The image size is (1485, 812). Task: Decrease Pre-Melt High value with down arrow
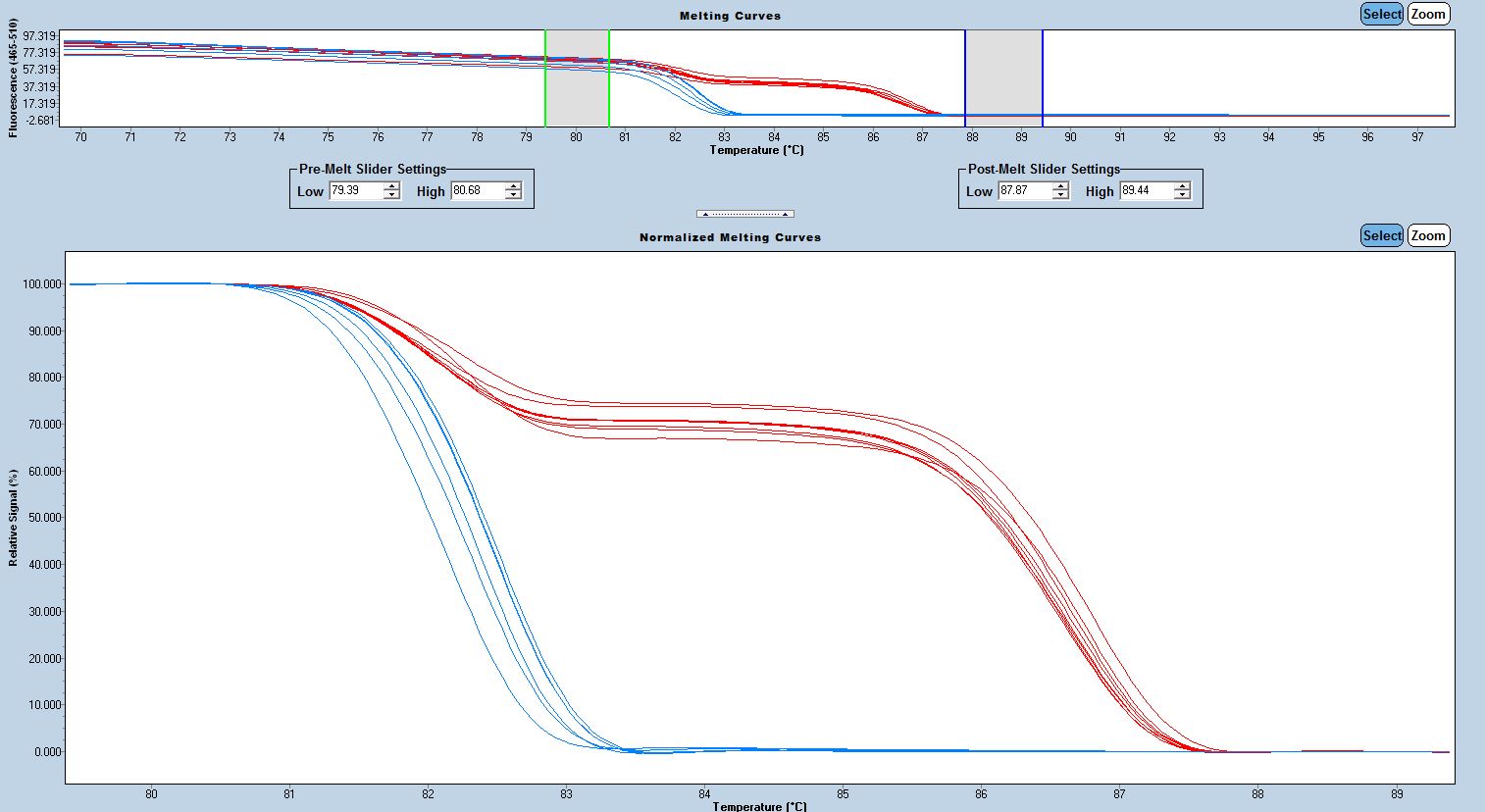(x=513, y=195)
